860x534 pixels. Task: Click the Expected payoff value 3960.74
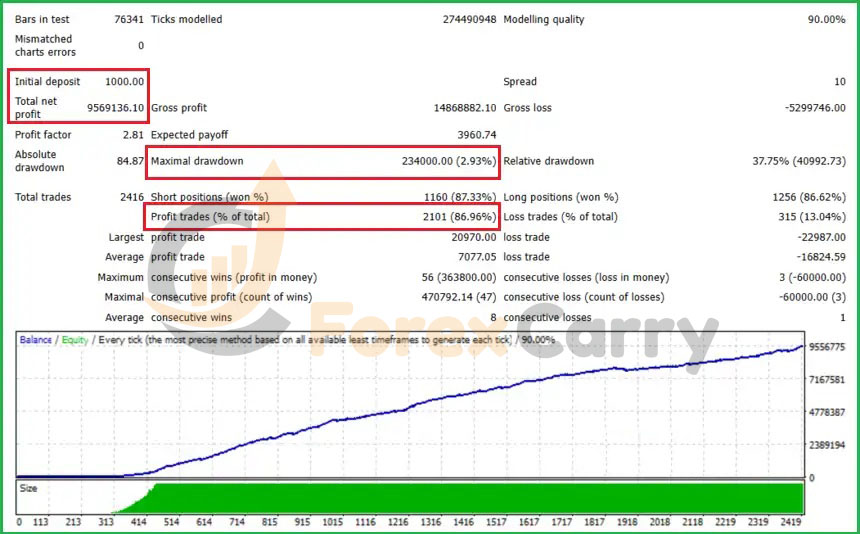click(x=476, y=135)
